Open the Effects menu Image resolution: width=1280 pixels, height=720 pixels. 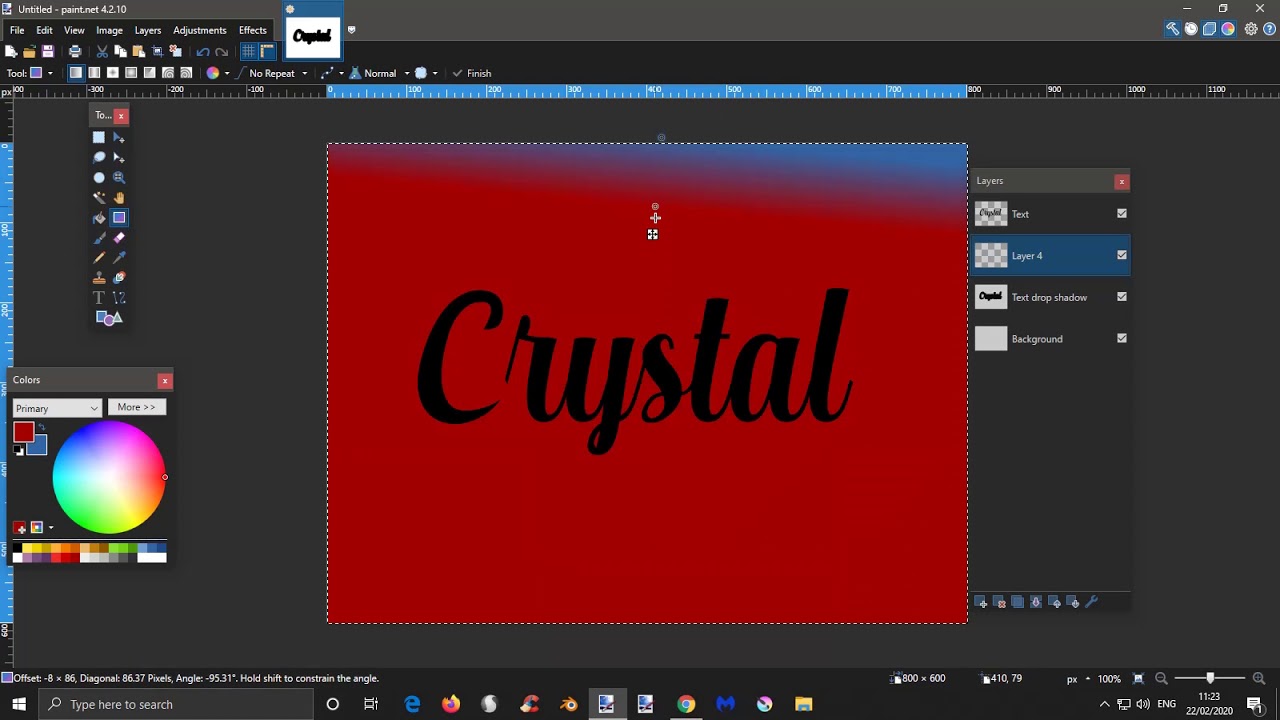pos(252,30)
